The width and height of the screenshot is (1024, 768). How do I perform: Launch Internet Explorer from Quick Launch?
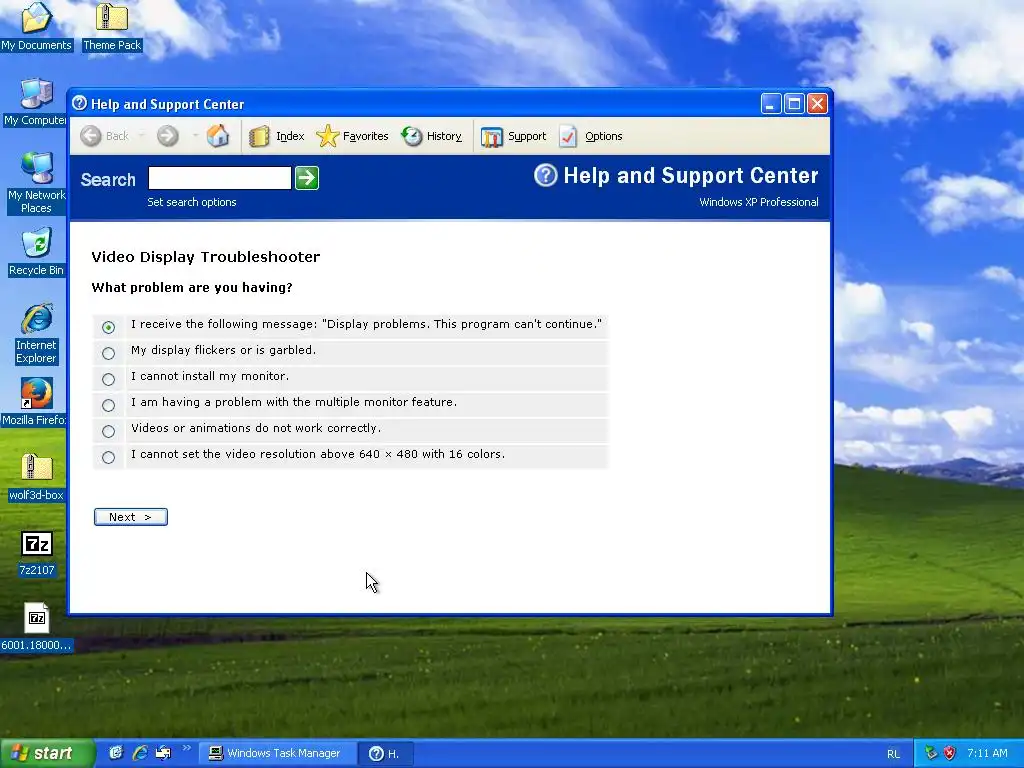pyautogui.click(x=140, y=753)
